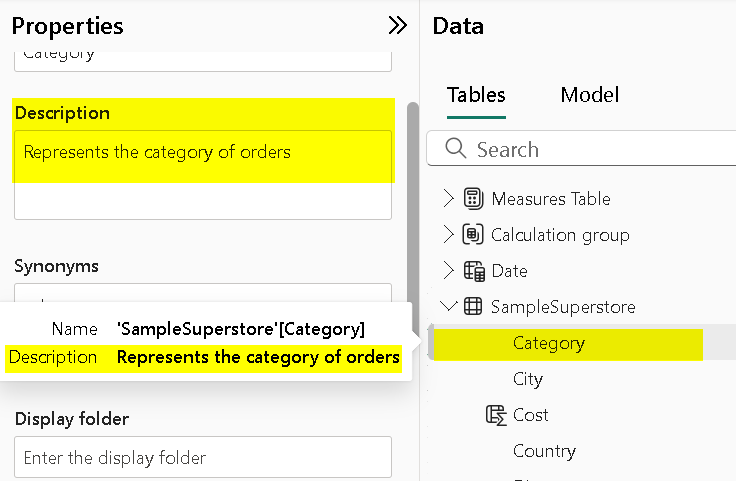This screenshot has width=736, height=481.
Task: Click the Description text box
Action: click(x=203, y=174)
